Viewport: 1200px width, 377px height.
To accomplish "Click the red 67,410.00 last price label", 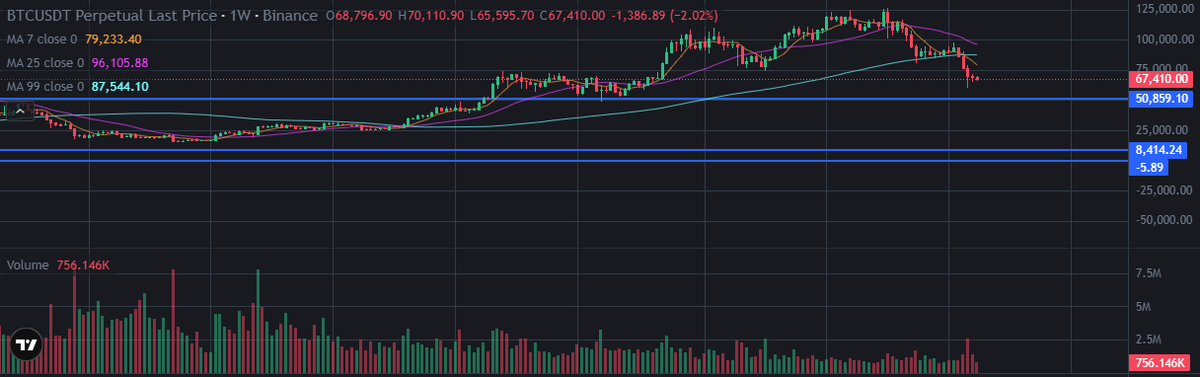I will (1161, 78).
